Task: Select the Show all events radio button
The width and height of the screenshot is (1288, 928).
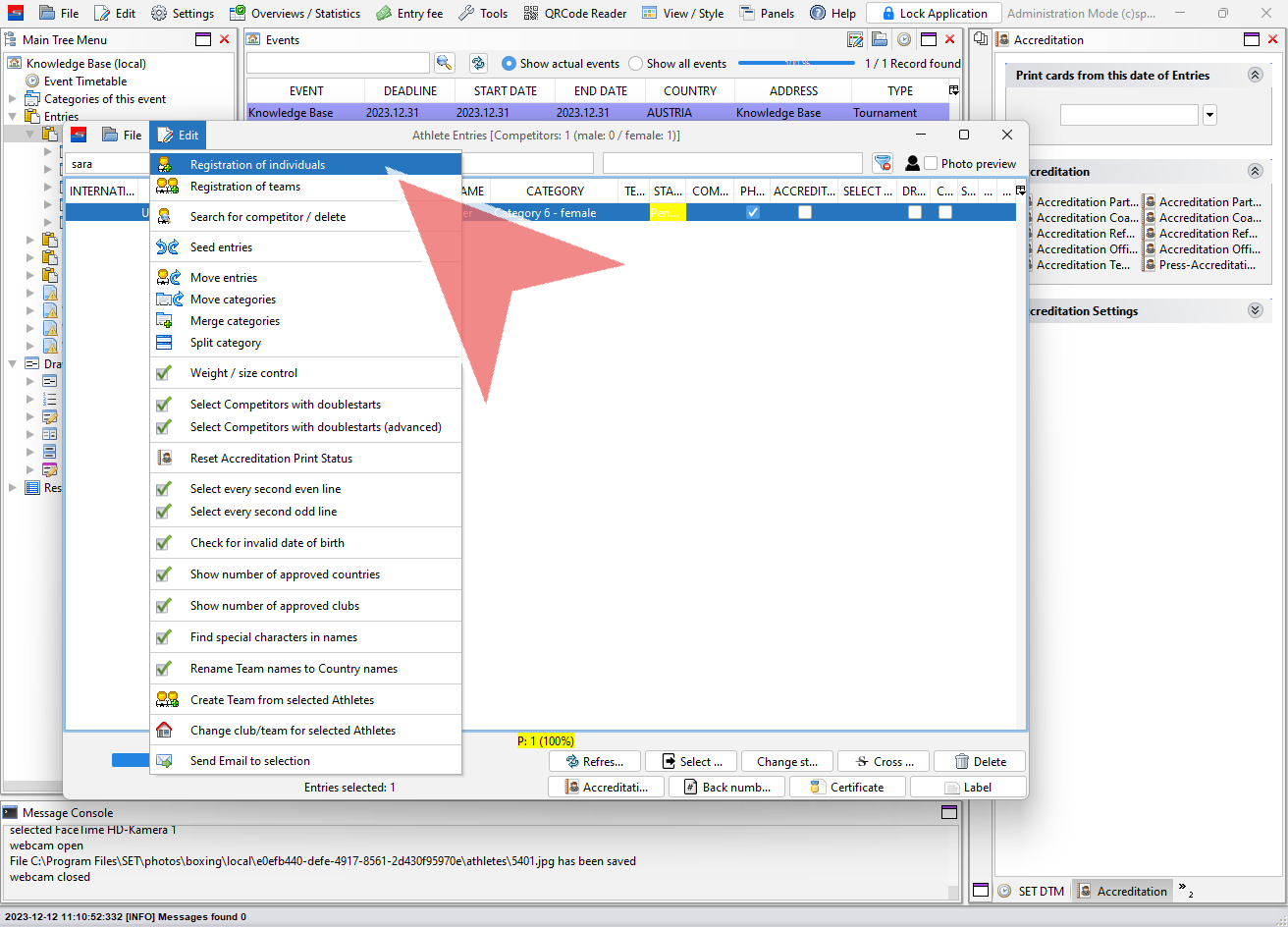Action: click(636, 64)
